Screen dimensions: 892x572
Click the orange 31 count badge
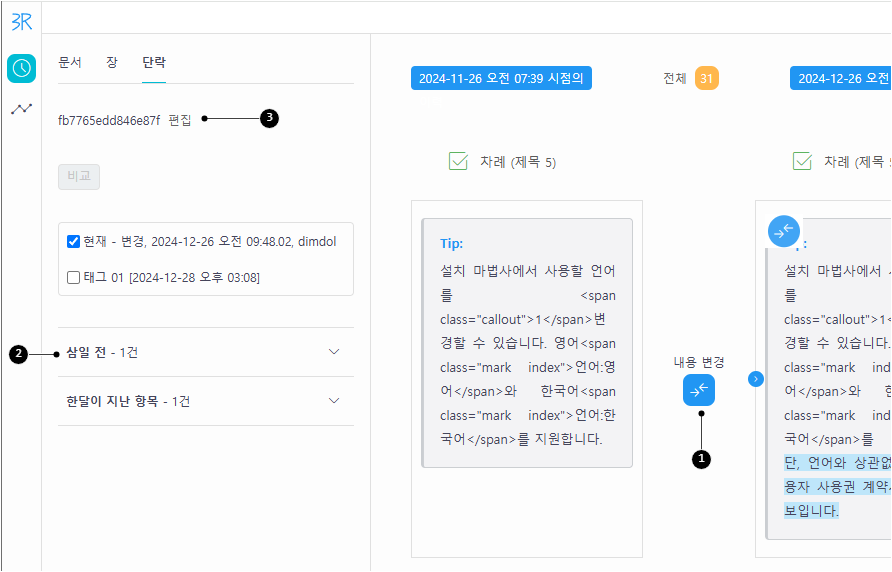pyautogui.click(x=707, y=78)
